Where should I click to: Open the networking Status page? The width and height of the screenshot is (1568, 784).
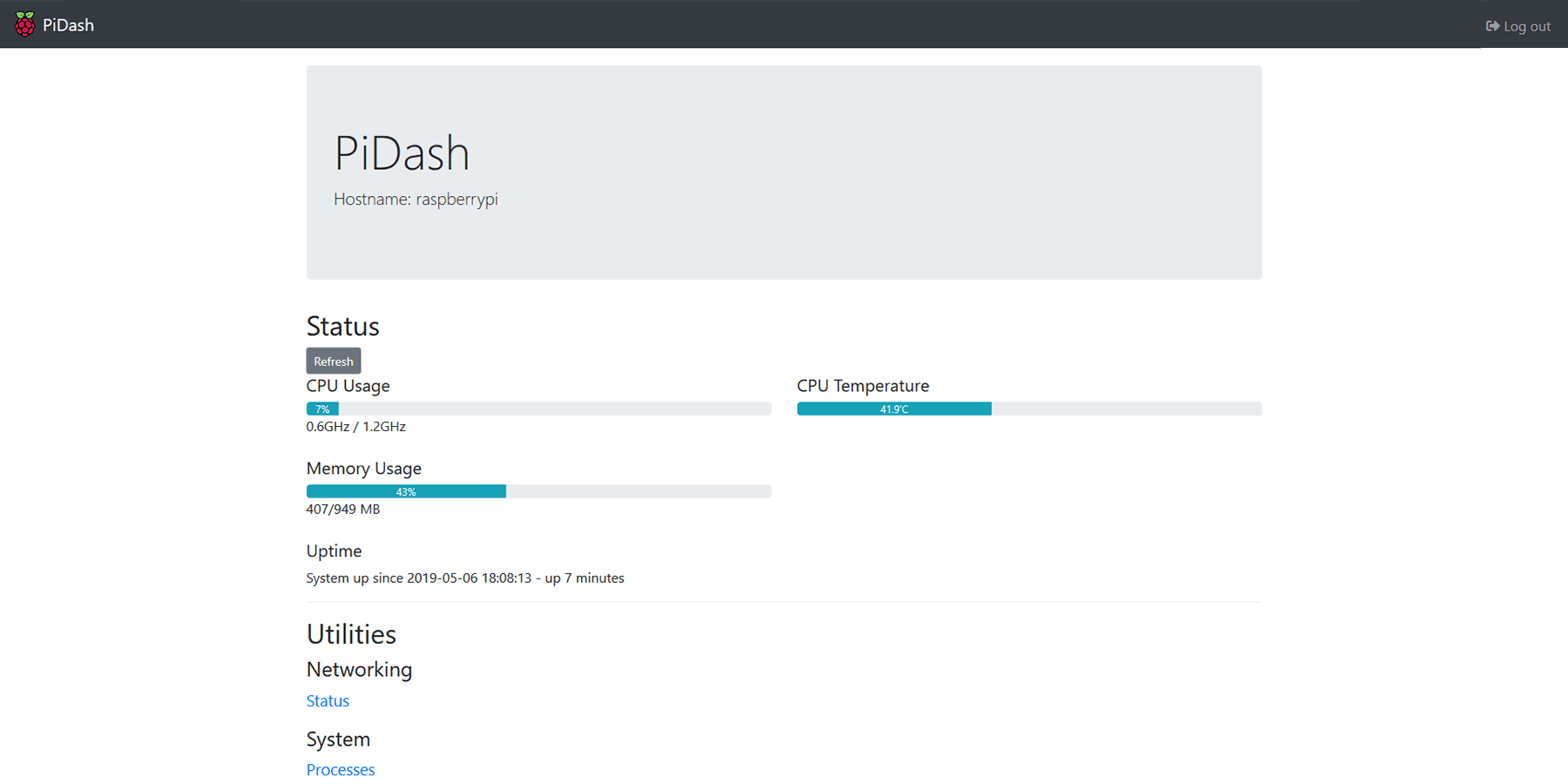click(327, 700)
